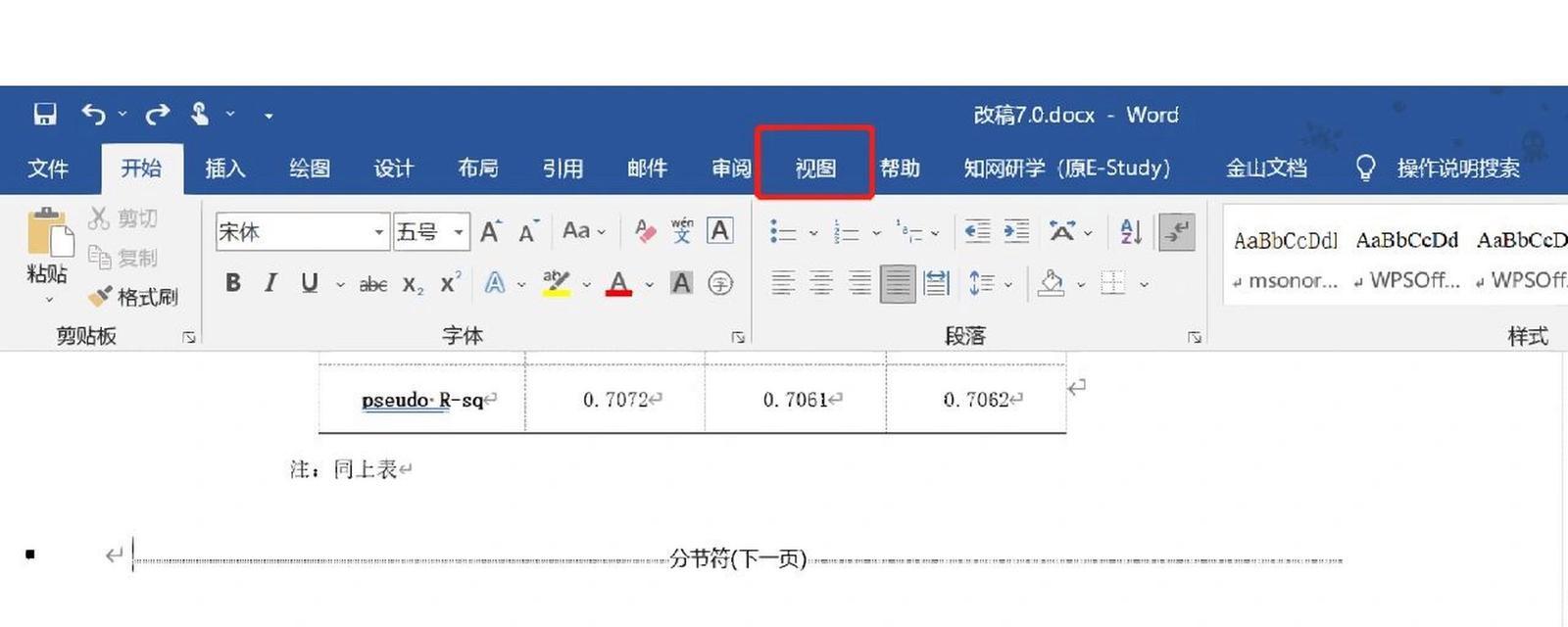The image size is (1568, 627).
Task: Open text effects and typography
Action: coord(496,283)
